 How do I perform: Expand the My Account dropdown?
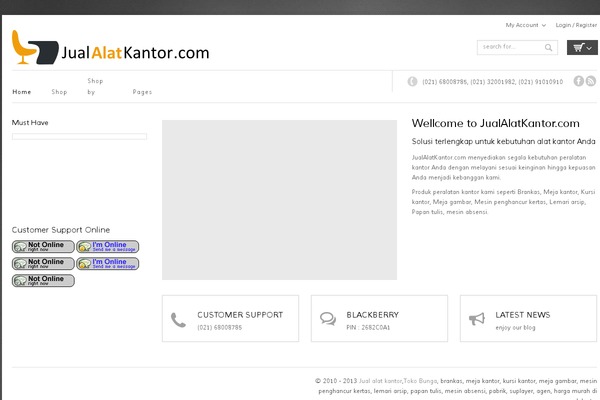[x=526, y=25]
